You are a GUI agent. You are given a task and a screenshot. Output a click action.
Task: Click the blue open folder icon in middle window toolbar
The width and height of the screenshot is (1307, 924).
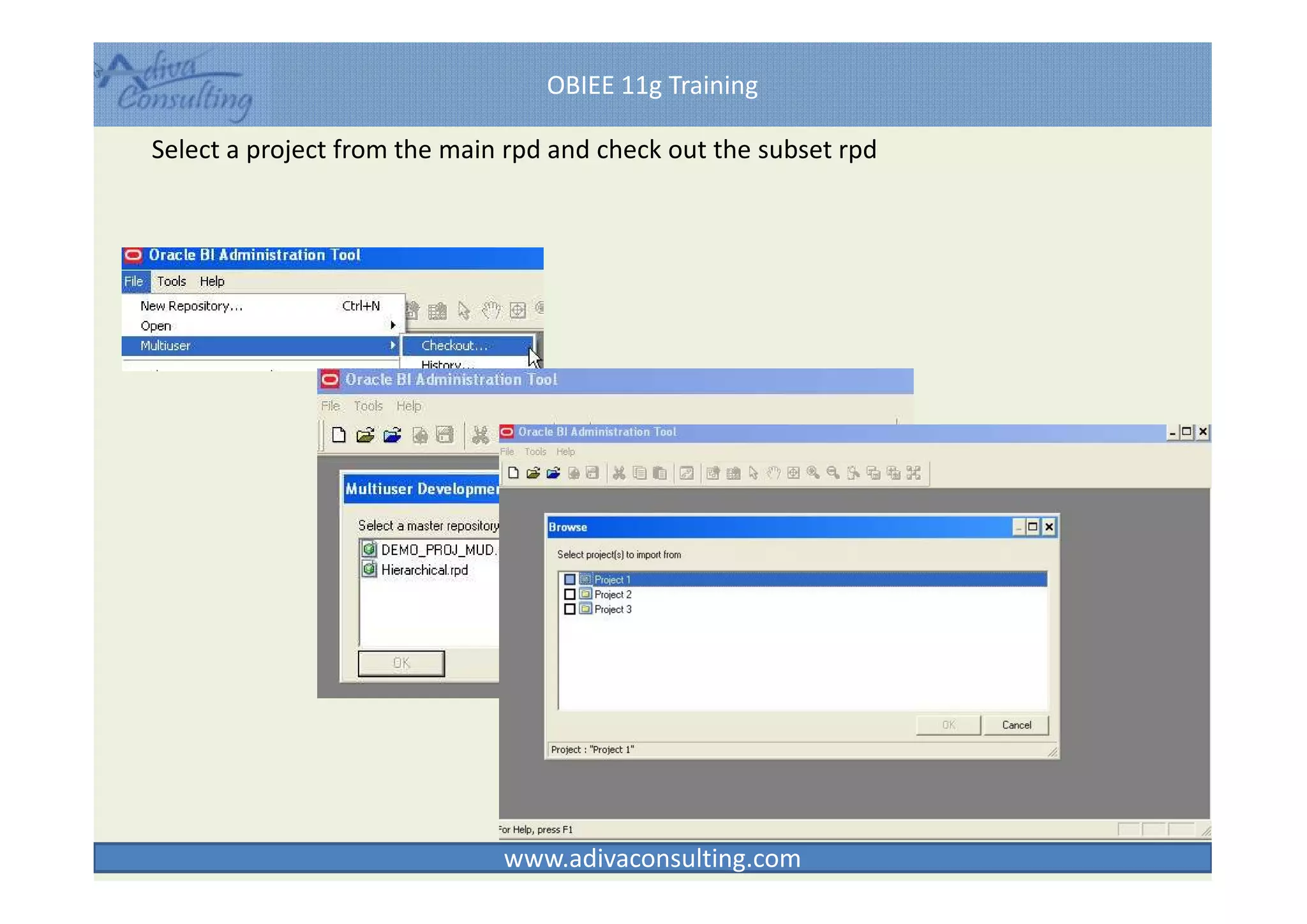(x=392, y=435)
